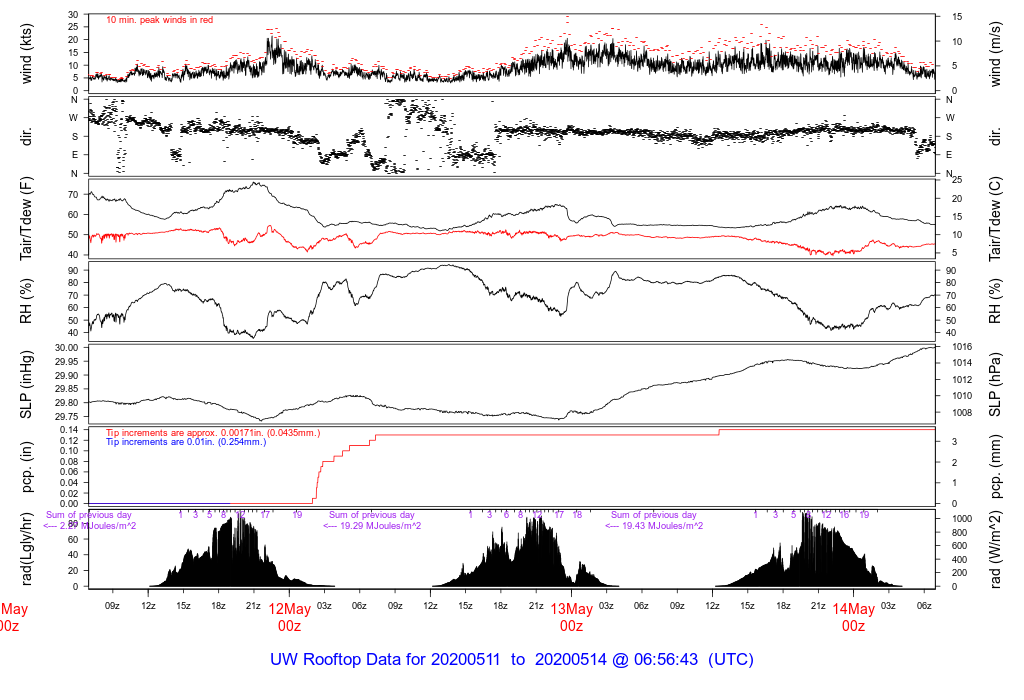
Task: Click the red '12May 00z' date marker
Action: 289,617
